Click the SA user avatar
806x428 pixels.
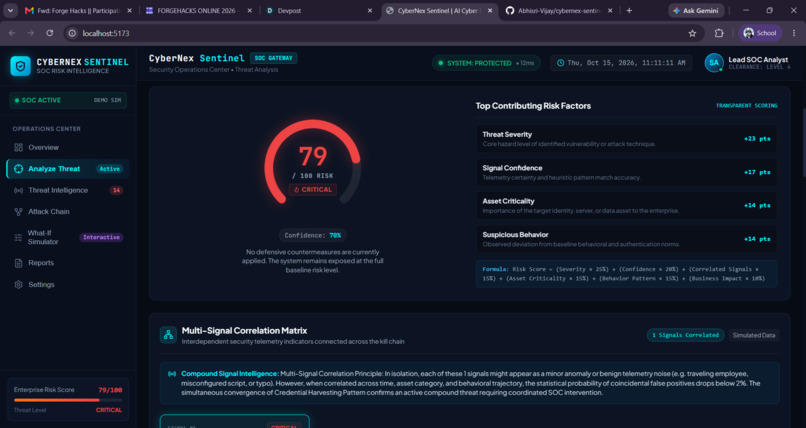point(714,63)
